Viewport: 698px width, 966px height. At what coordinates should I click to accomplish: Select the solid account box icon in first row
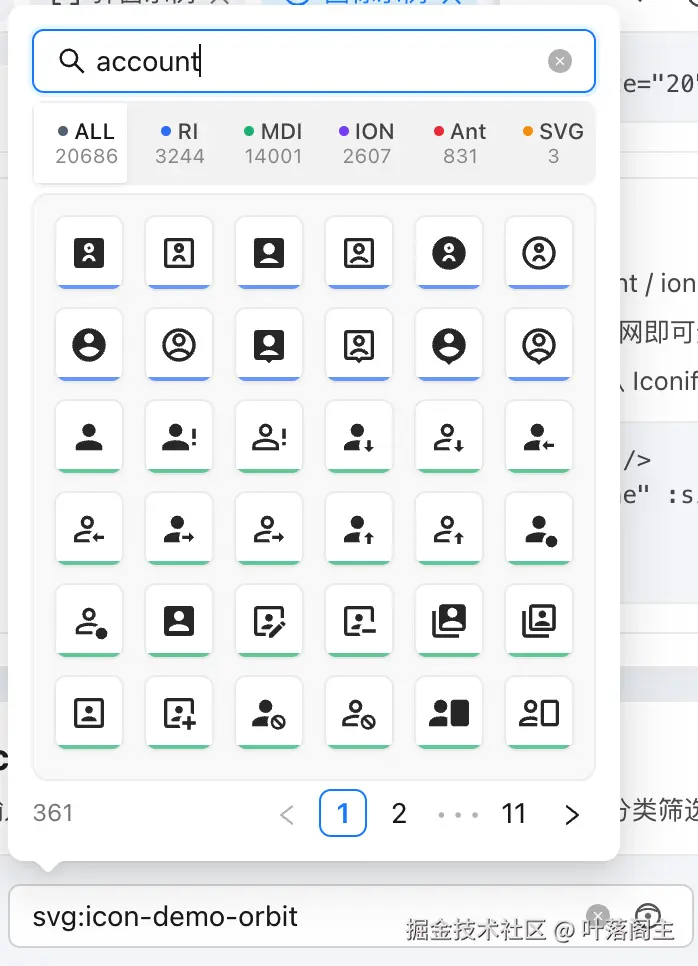pyautogui.click(x=89, y=253)
